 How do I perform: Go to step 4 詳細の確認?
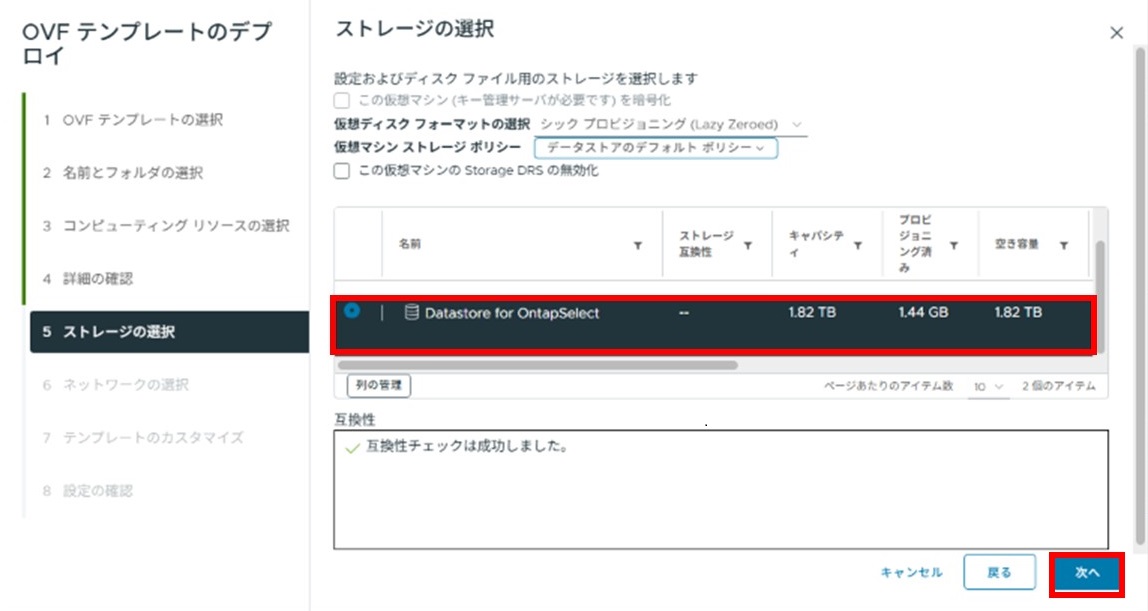pos(97,279)
